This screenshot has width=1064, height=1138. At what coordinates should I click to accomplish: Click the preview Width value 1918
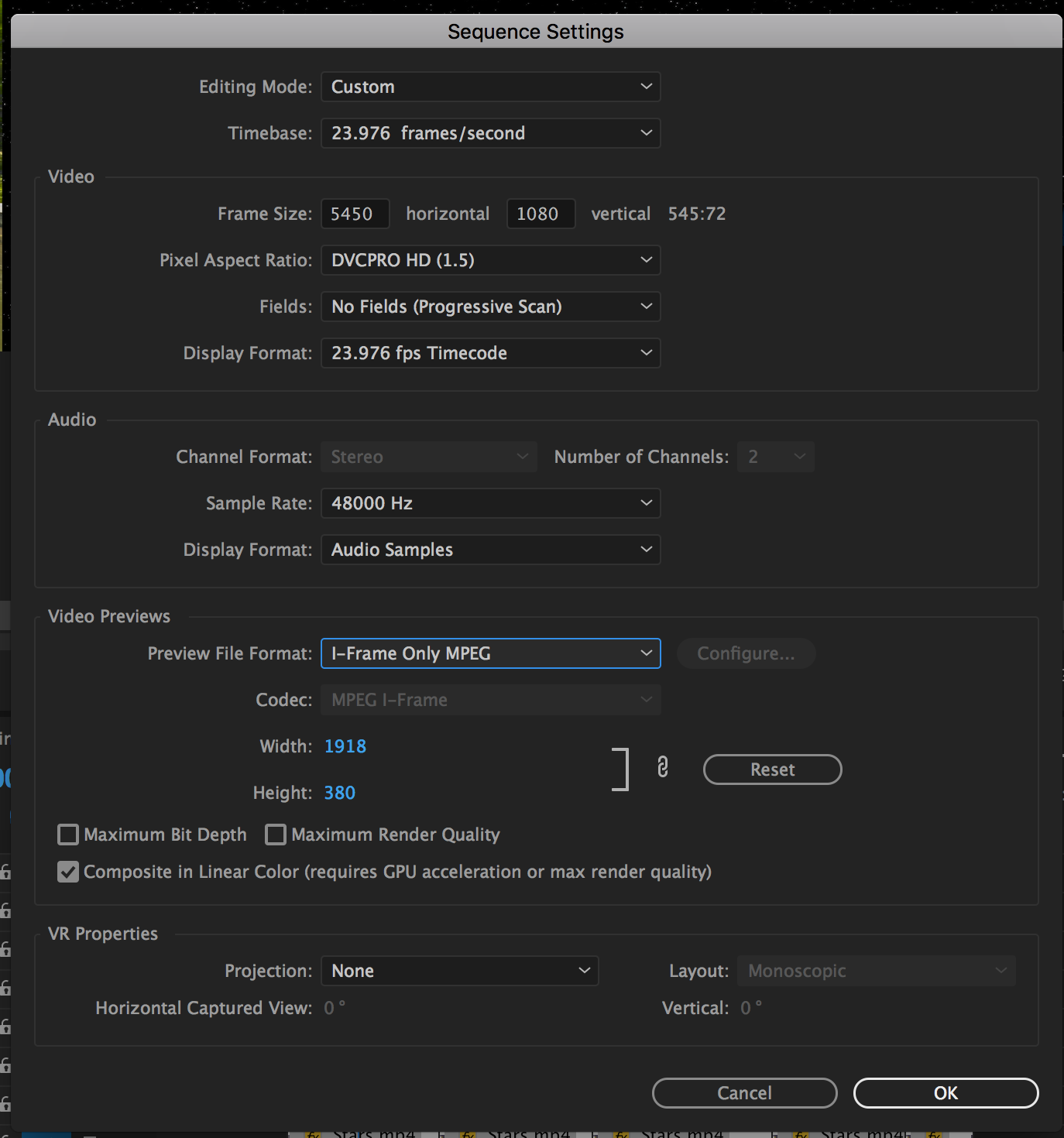(345, 746)
